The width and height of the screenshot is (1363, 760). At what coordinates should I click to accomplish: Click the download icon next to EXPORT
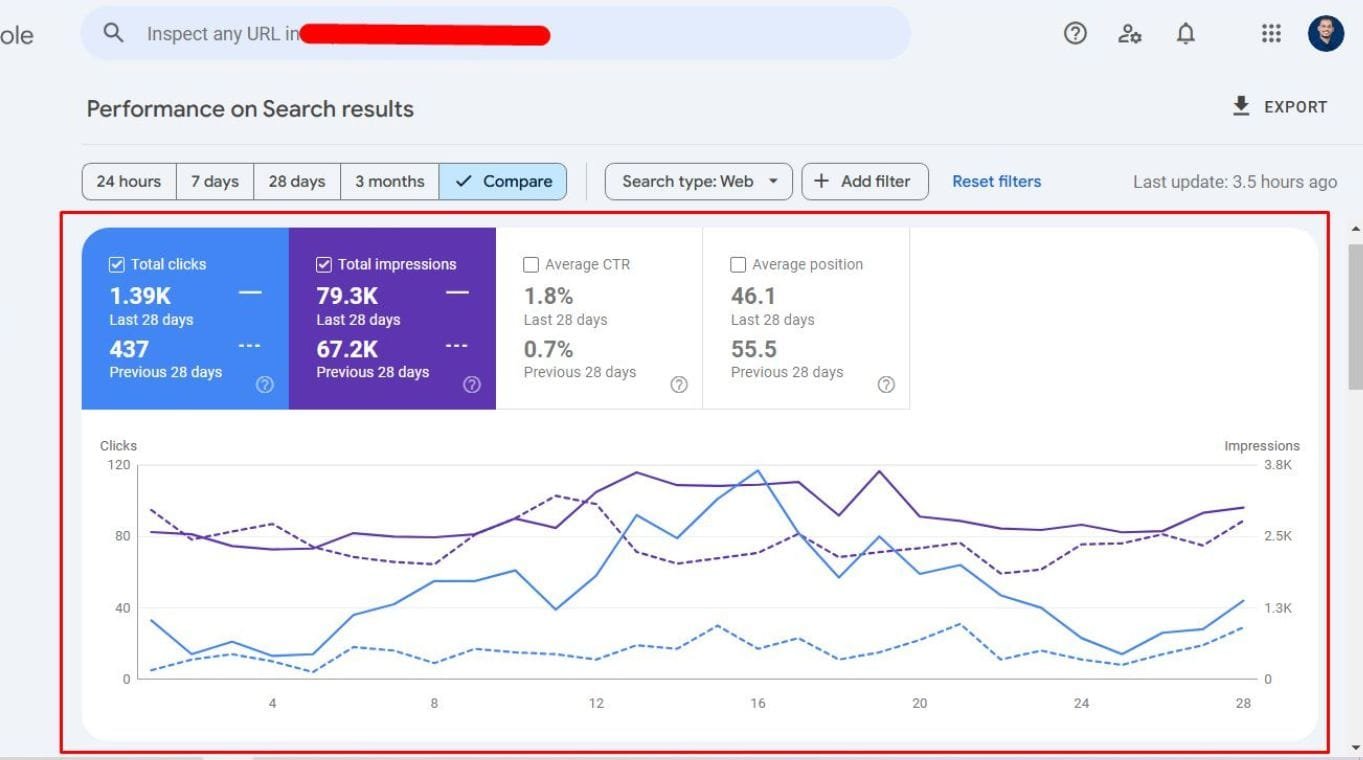1240,105
